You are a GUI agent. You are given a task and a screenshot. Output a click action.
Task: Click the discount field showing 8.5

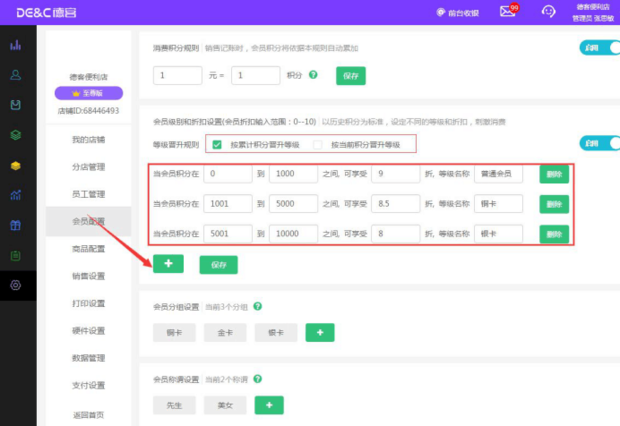pyautogui.click(x=395, y=204)
